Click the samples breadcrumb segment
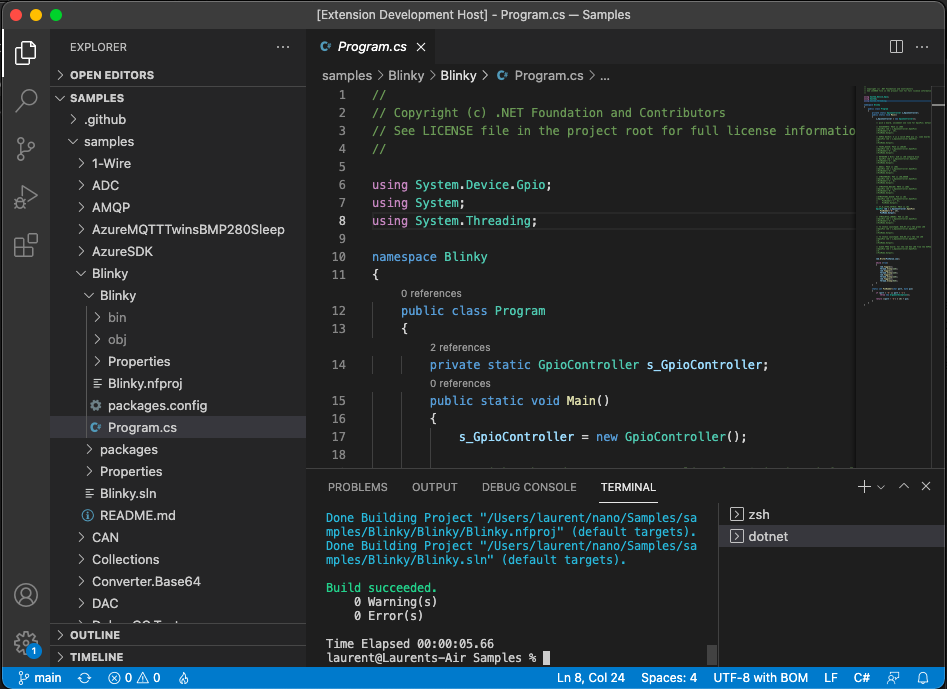 (x=347, y=75)
